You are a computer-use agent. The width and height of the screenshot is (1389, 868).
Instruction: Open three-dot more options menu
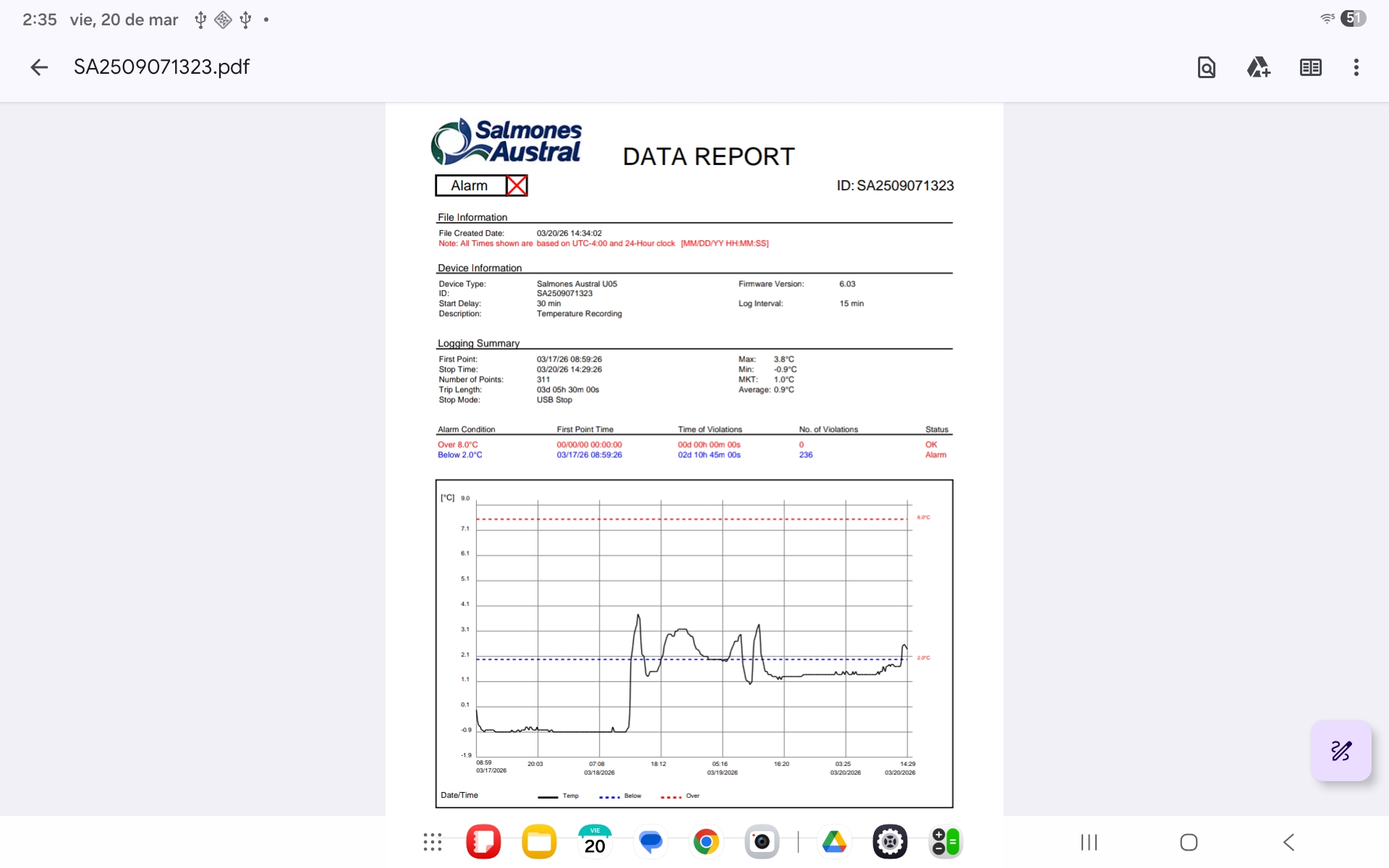[x=1356, y=67]
